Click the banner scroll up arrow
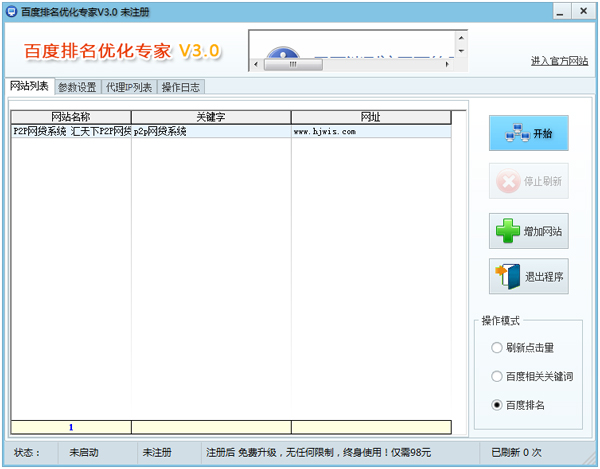Image resolution: width=600 pixels, height=469 pixels. pyautogui.click(x=461, y=38)
